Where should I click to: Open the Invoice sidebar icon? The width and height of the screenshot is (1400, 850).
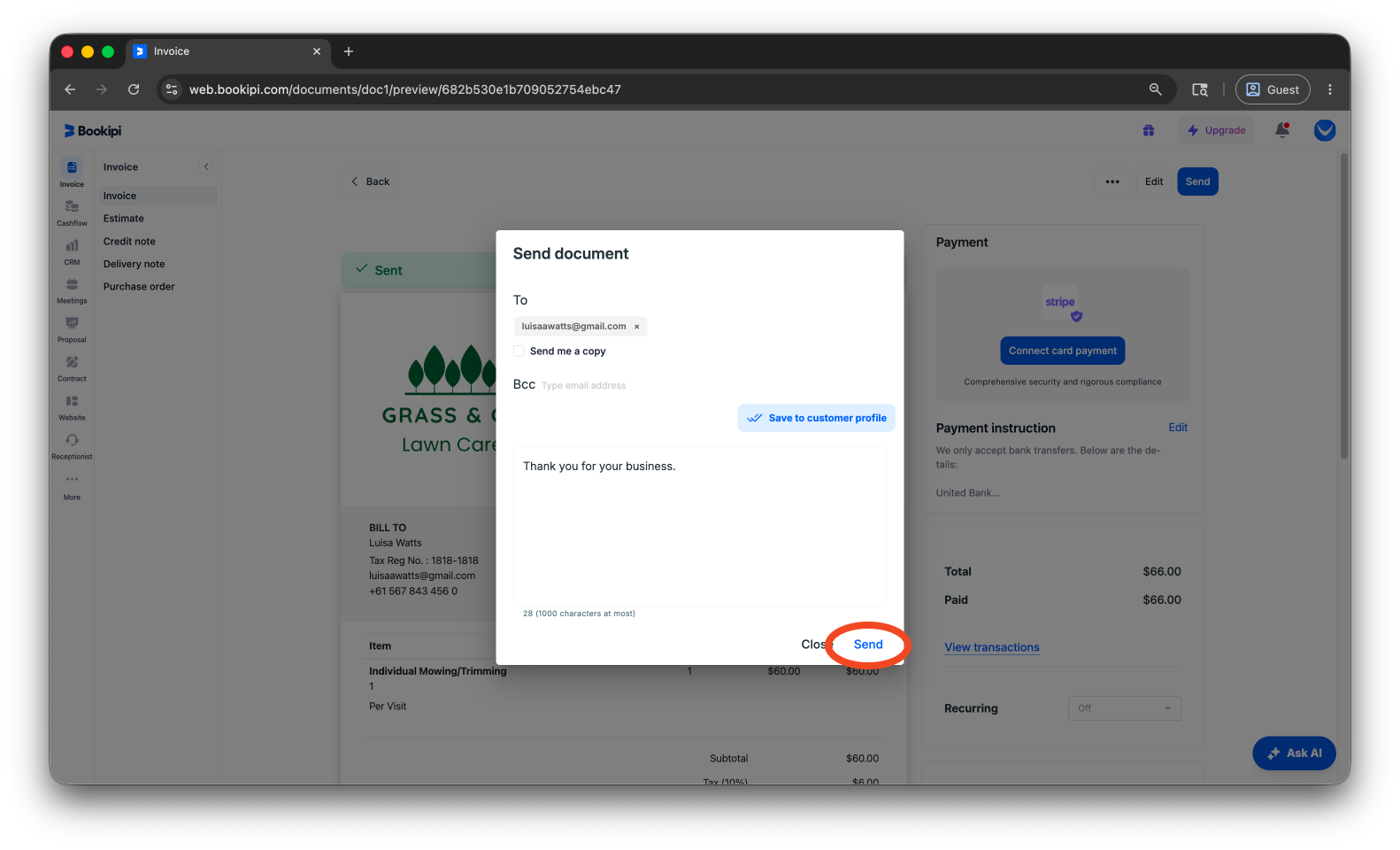72,173
